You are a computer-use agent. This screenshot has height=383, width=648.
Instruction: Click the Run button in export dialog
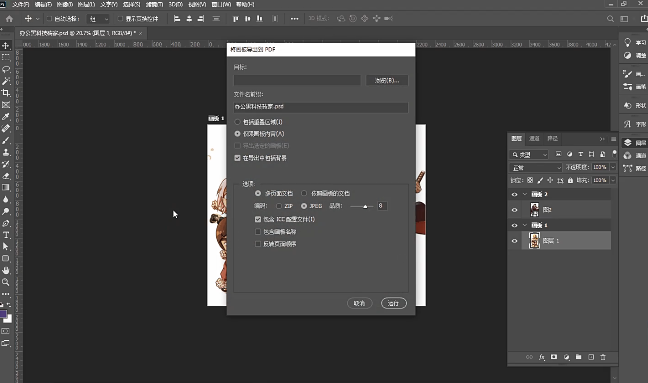(x=393, y=303)
